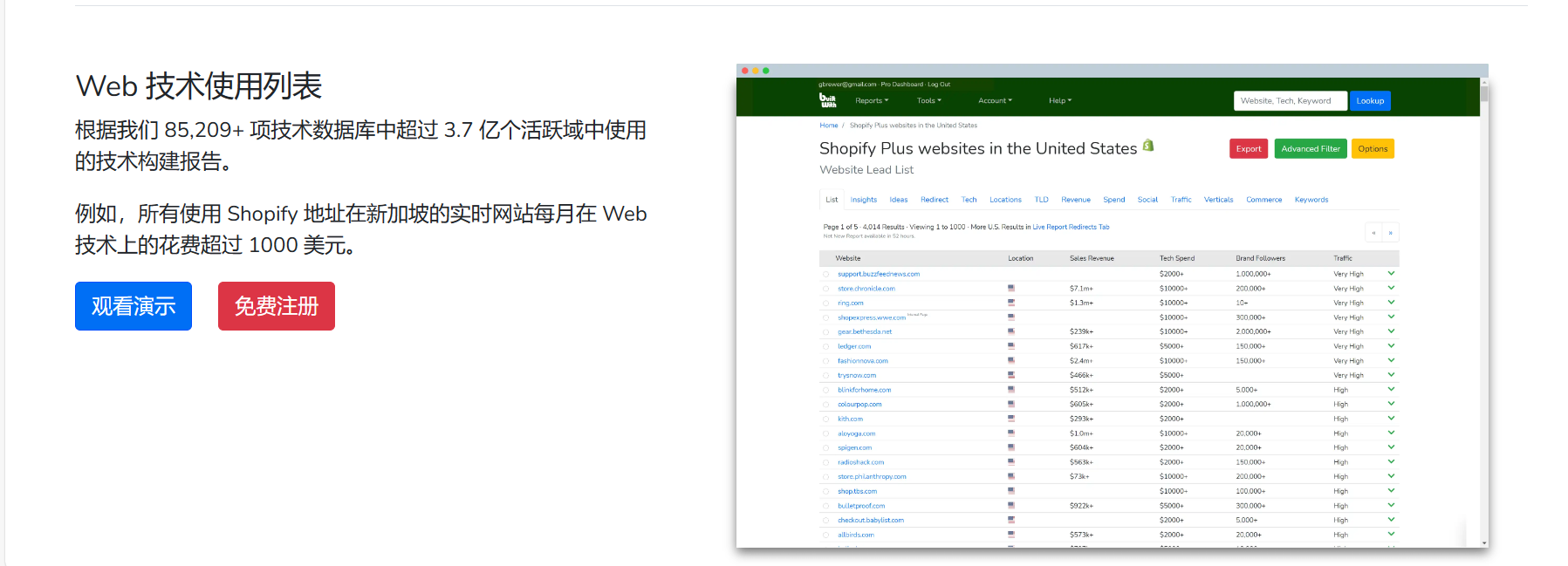
Task: Click the Pro Dashboard link
Action: tap(901, 85)
